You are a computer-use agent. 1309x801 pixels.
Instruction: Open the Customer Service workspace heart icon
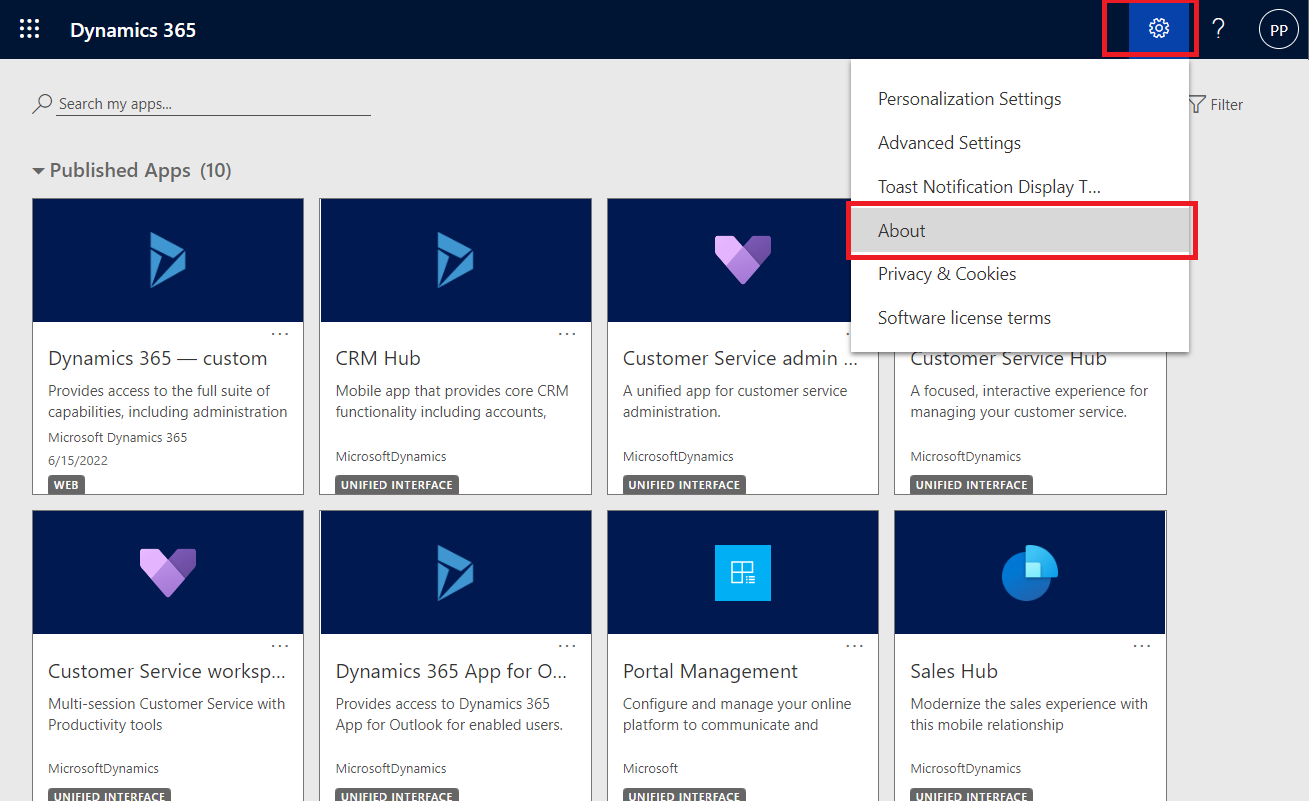click(x=168, y=573)
